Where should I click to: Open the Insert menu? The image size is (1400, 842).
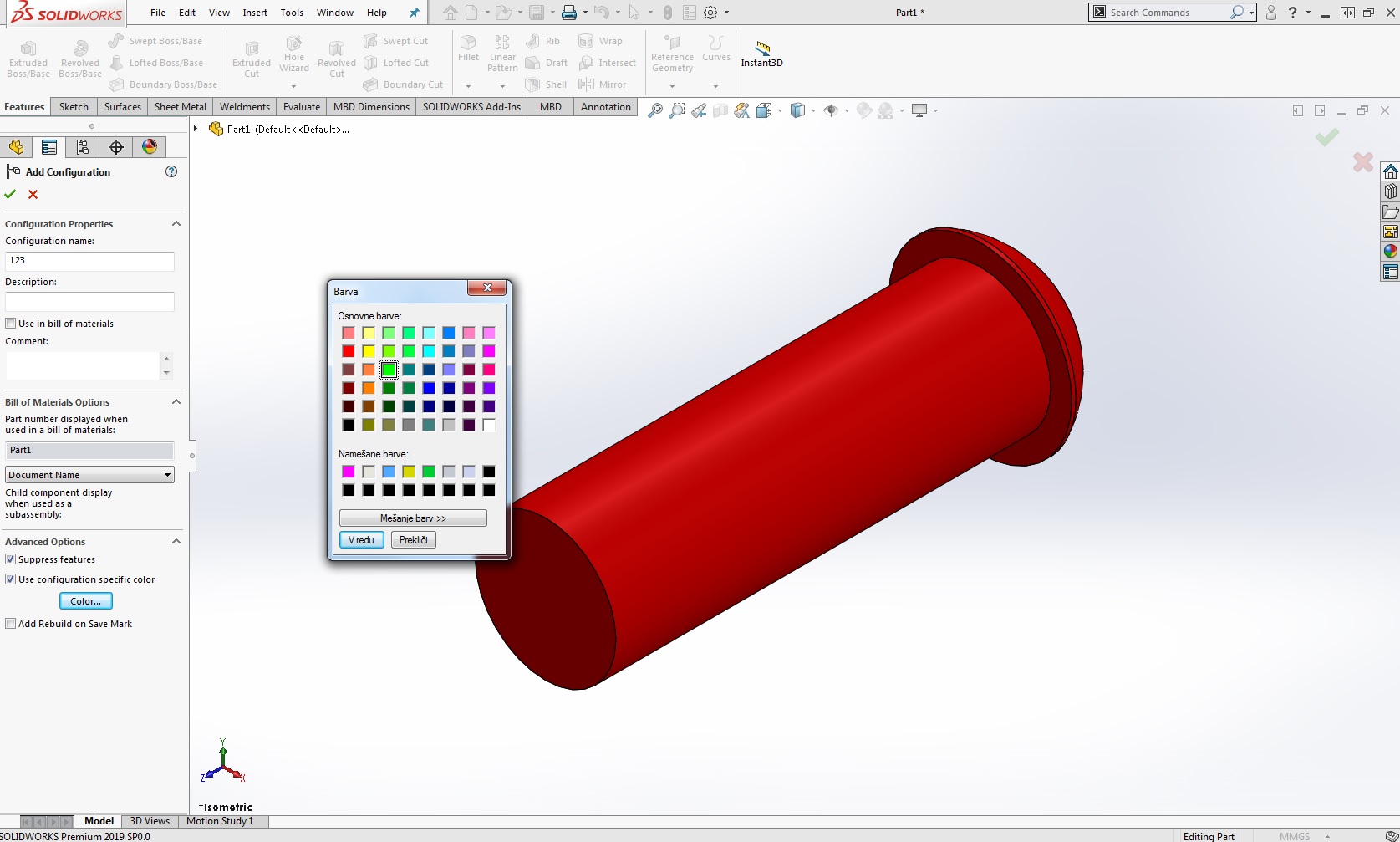pyautogui.click(x=255, y=13)
